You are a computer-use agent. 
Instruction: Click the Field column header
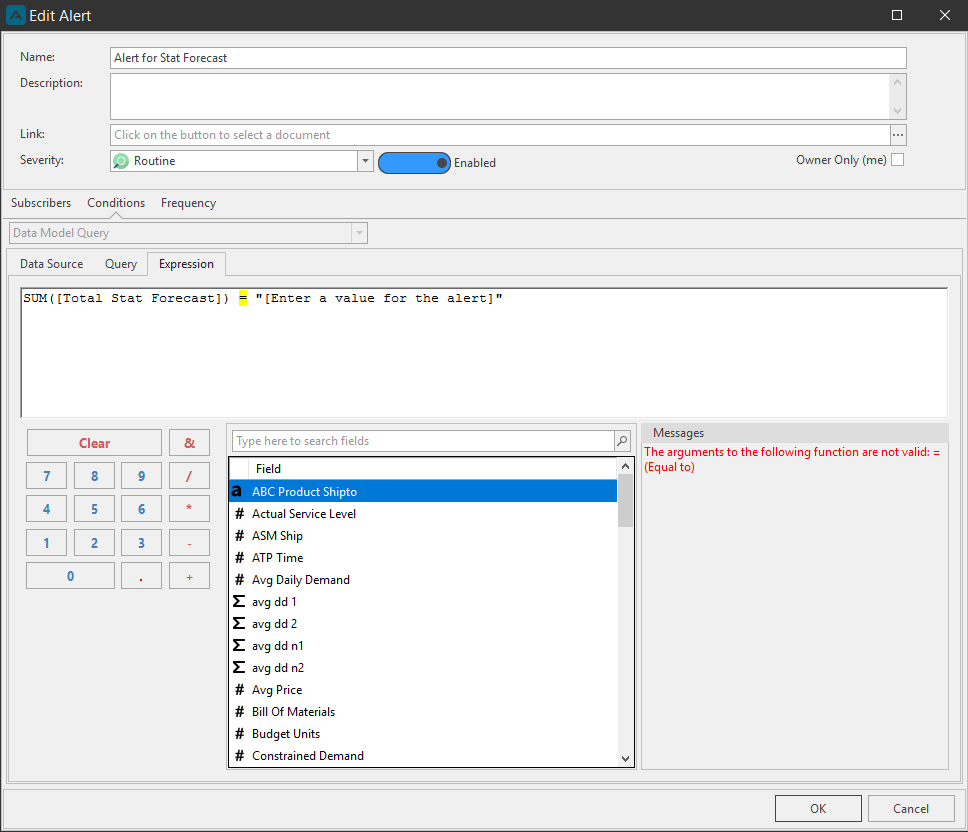[x=432, y=468]
